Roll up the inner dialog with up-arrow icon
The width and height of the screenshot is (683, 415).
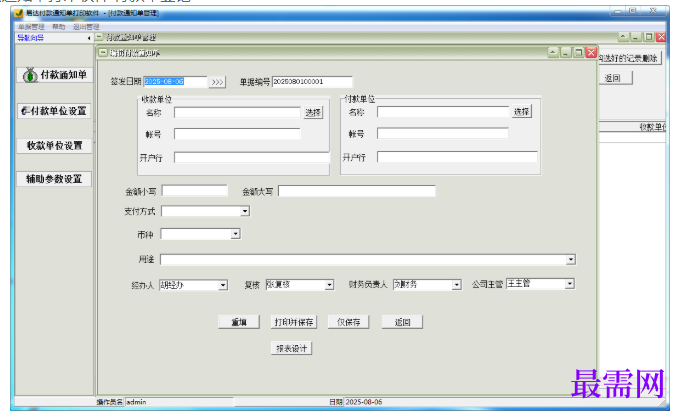click(553, 53)
